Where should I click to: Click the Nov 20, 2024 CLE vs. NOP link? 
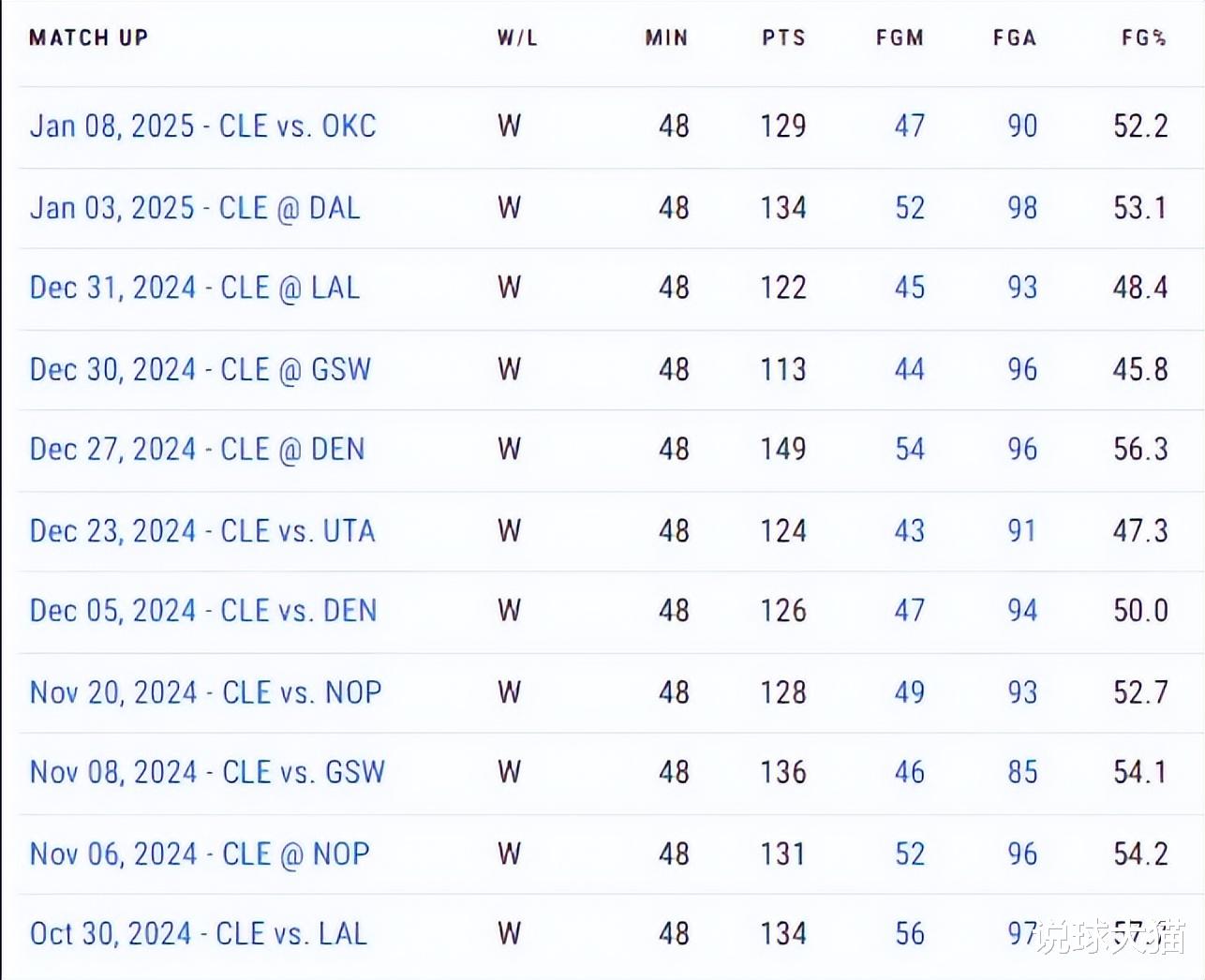click(x=205, y=692)
